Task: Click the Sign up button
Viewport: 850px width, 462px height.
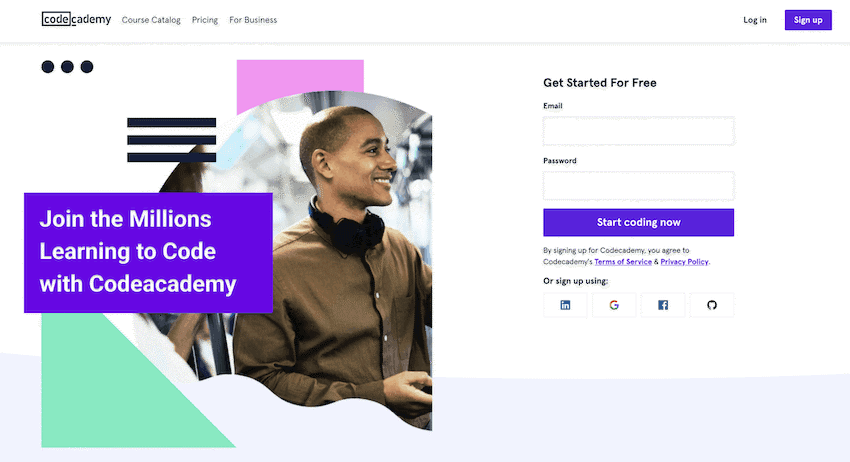Action: [808, 20]
